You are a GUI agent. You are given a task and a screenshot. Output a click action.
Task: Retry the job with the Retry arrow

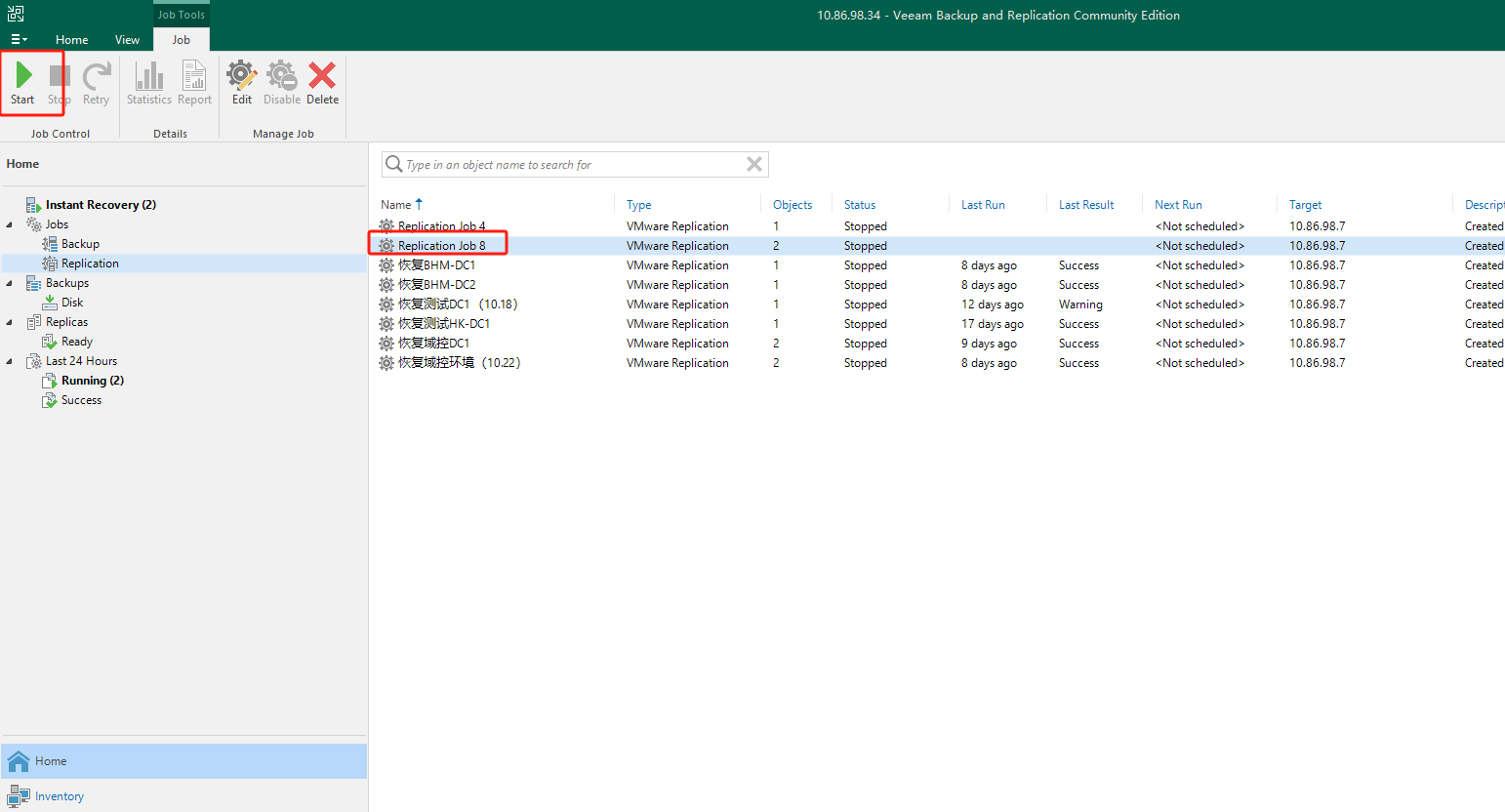click(97, 83)
